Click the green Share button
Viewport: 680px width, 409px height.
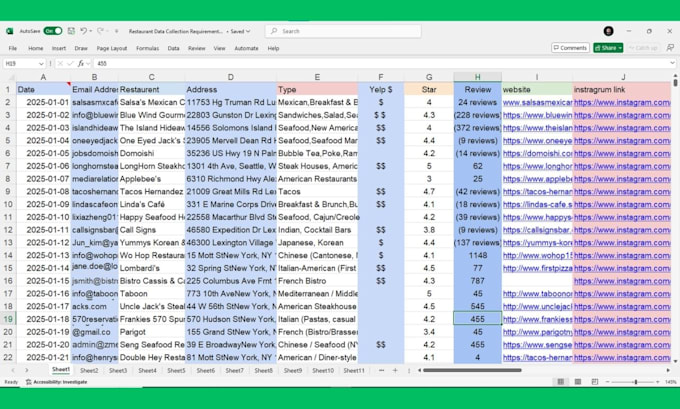608,48
